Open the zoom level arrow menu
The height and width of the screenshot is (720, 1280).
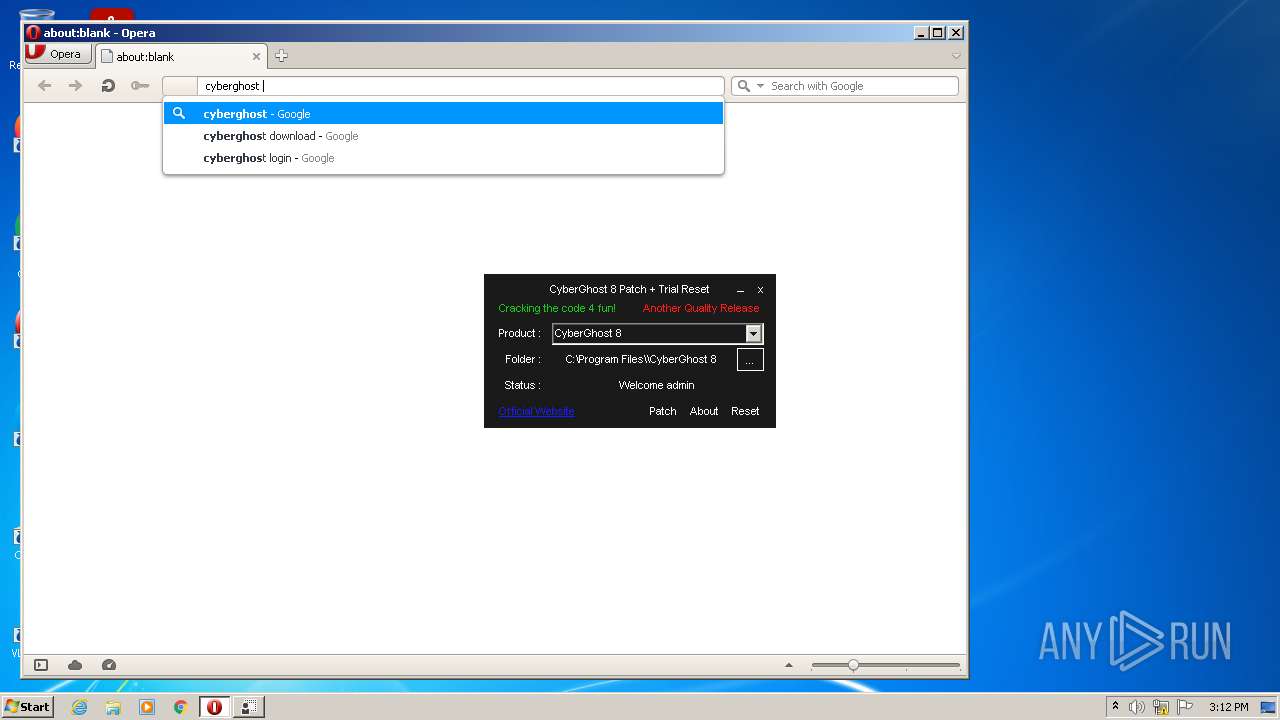[789, 665]
